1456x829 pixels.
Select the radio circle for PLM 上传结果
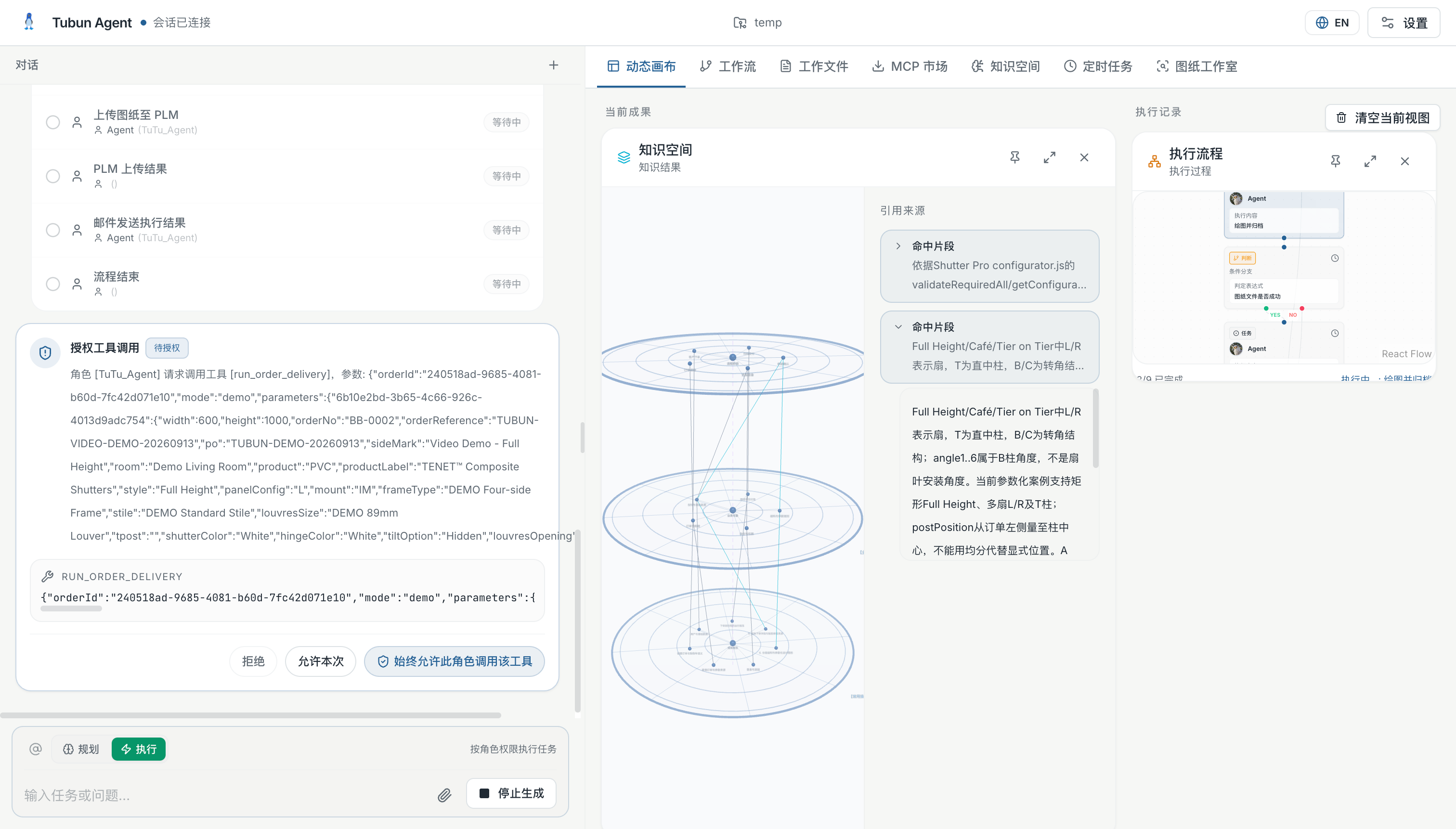click(x=53, y=176)
